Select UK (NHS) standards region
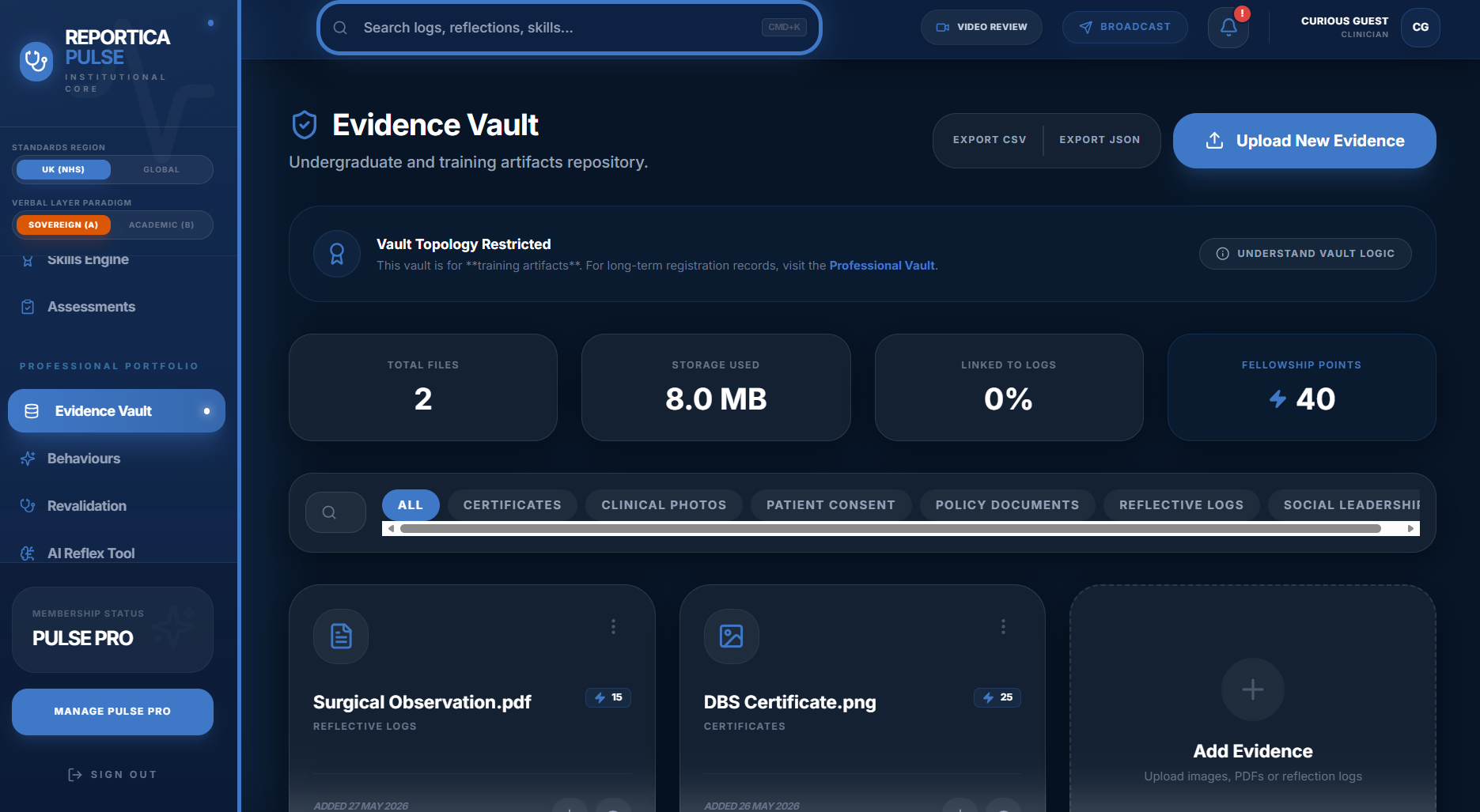 [x=63, y=170]
